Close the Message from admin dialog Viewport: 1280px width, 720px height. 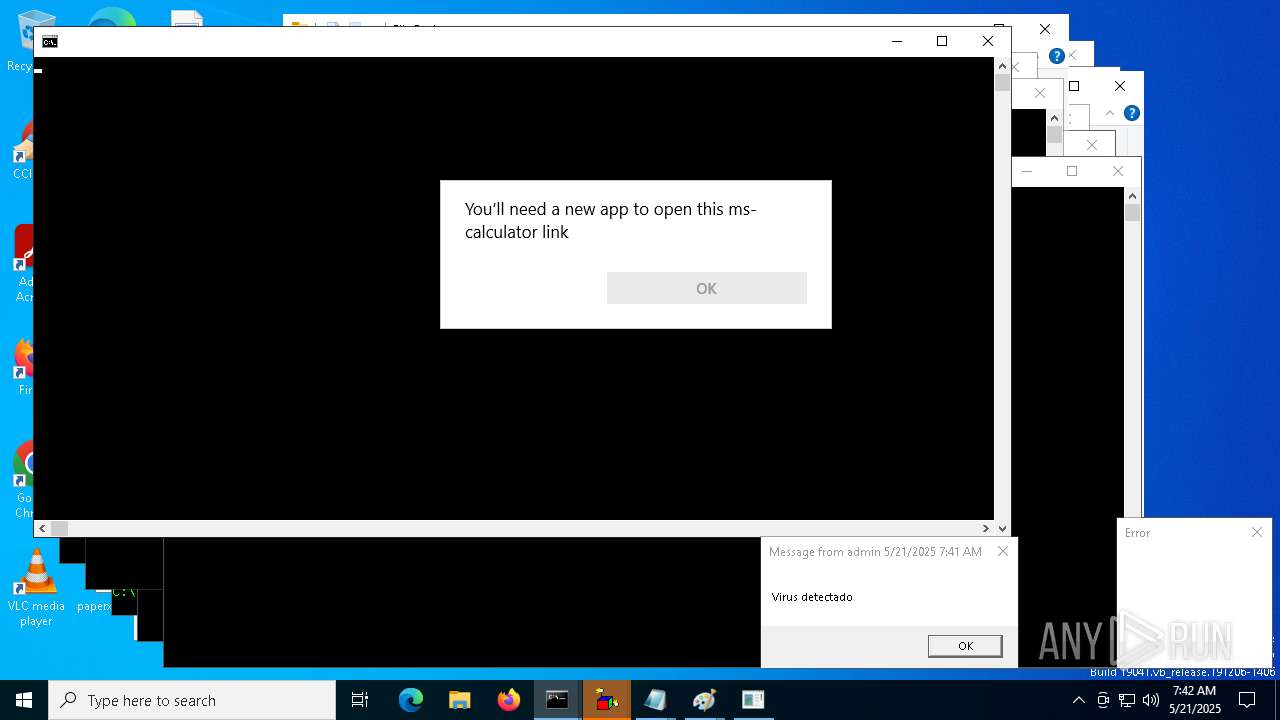click(x=1003, y=551)
